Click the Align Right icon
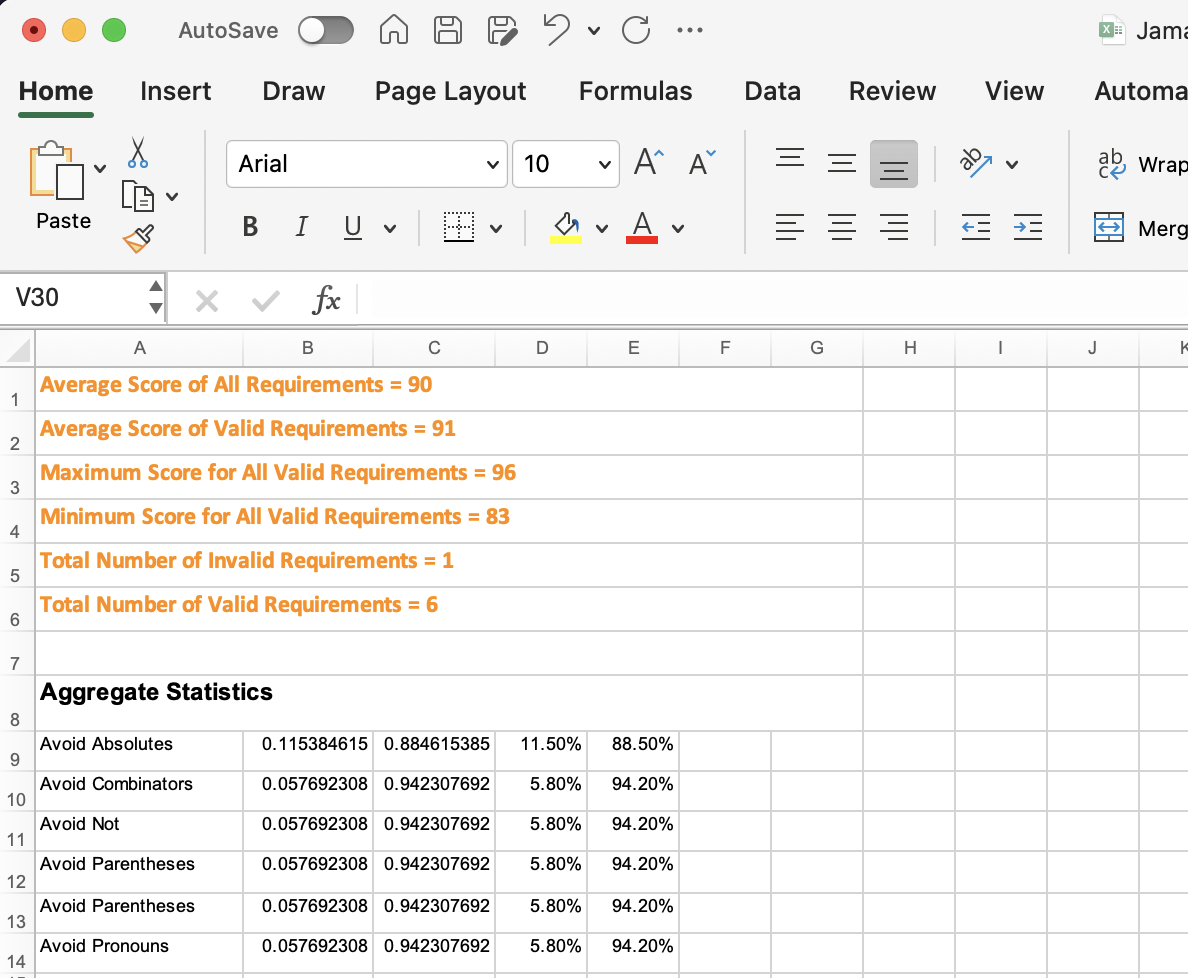This screenshot has height=978, width=1188. coord(894,227)
